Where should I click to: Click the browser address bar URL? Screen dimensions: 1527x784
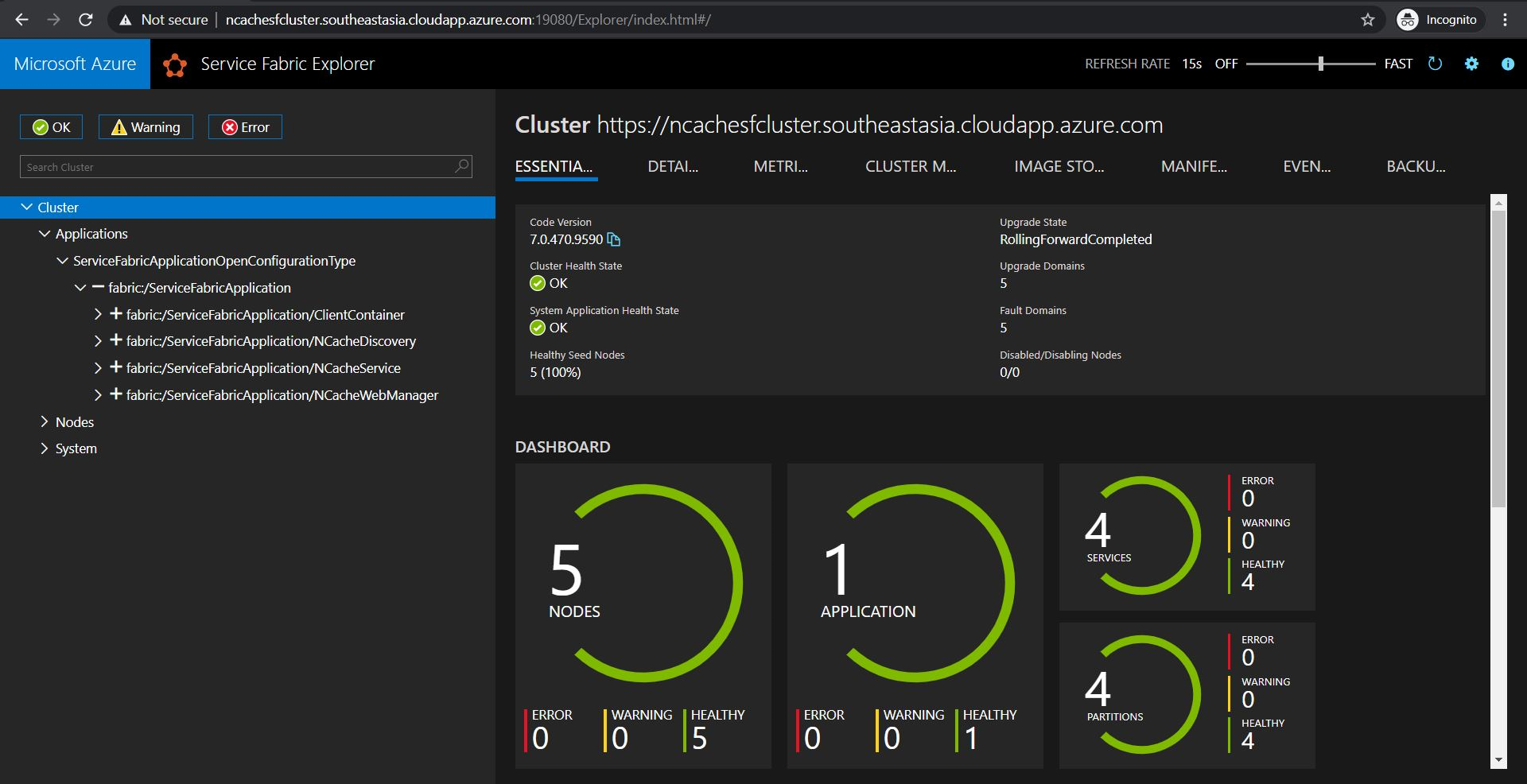(x=468, y=20)
